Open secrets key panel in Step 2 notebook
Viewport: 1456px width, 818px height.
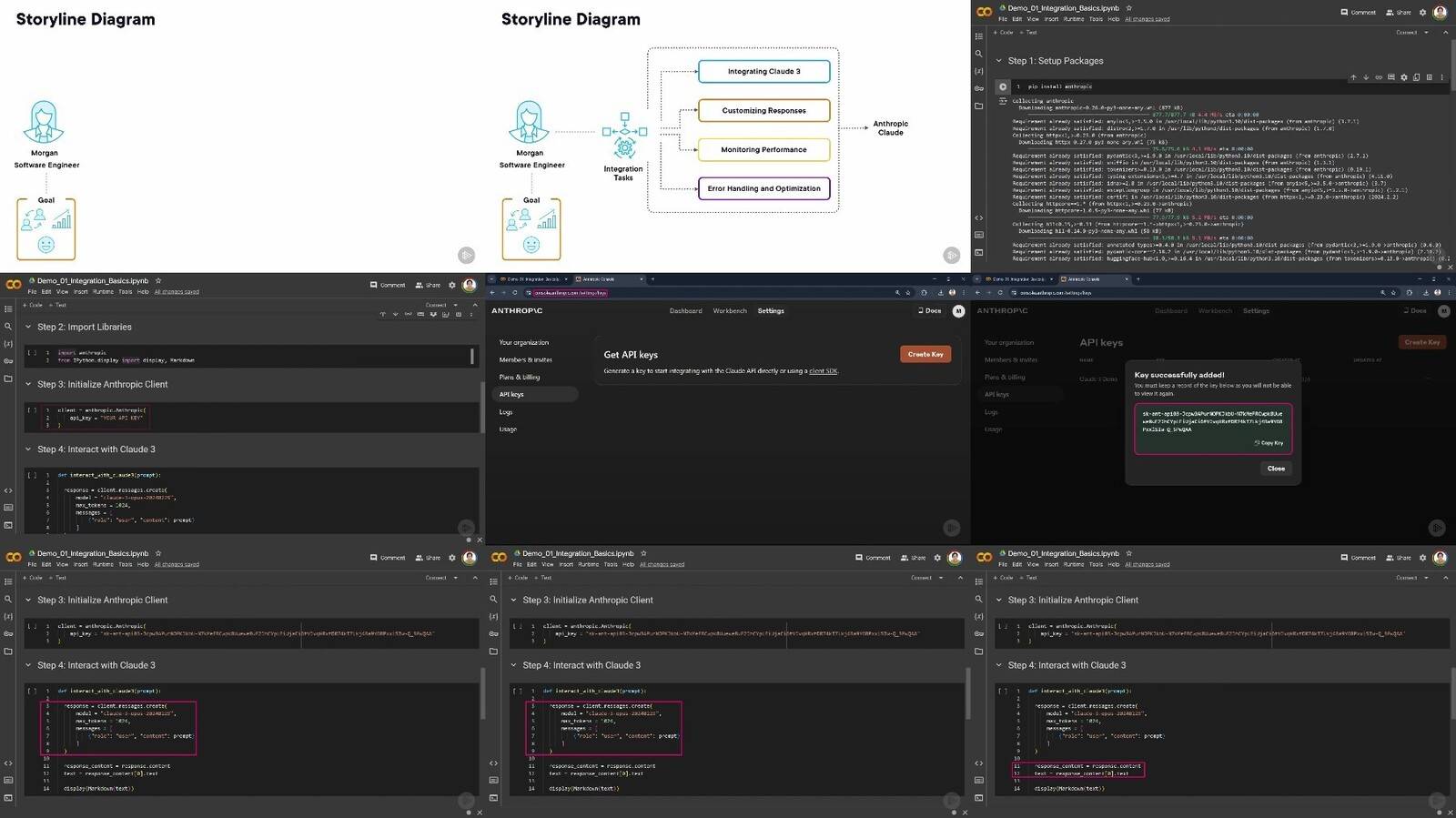8,361
